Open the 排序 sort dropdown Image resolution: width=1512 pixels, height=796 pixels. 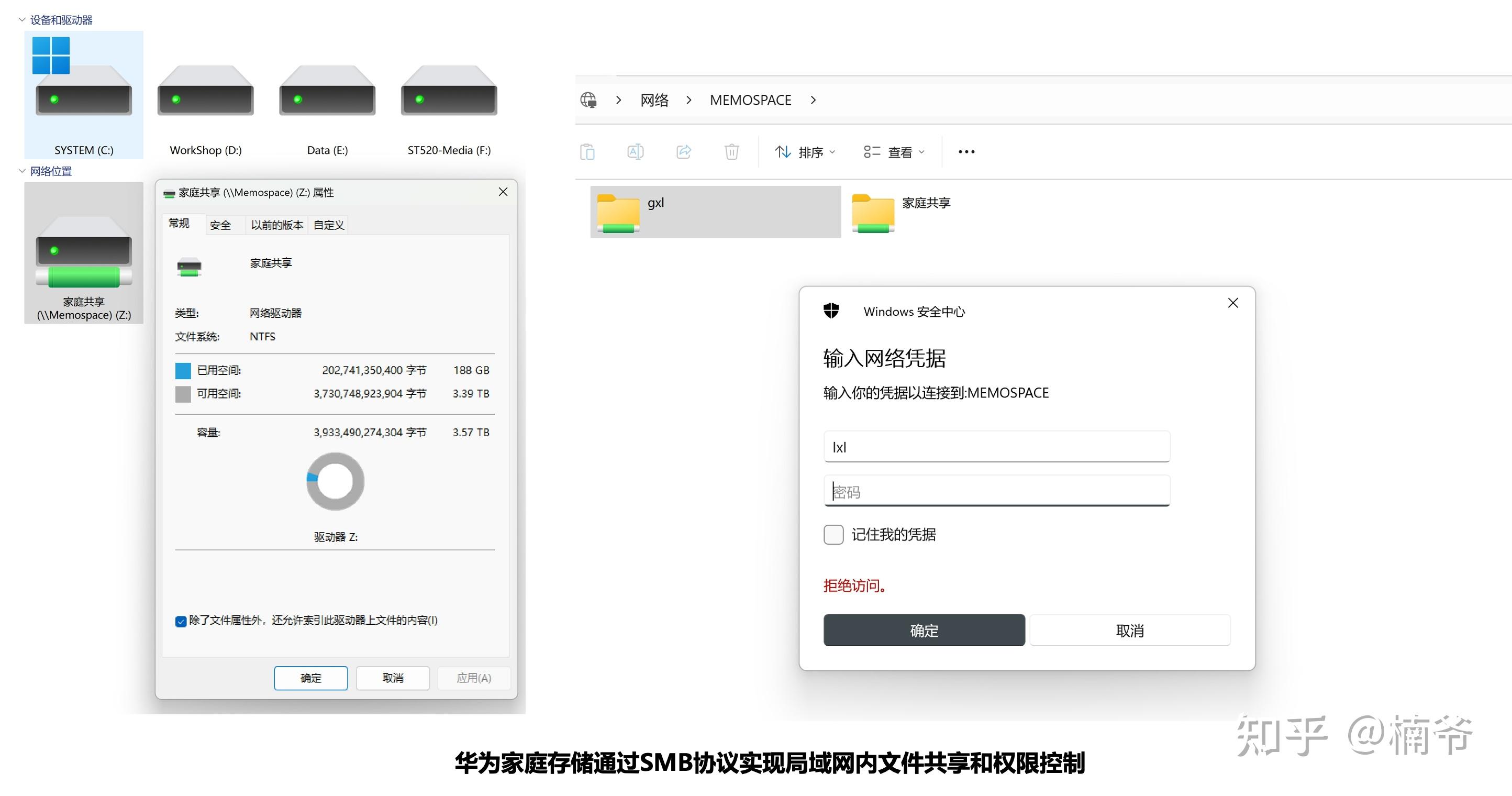coord(805,152)
